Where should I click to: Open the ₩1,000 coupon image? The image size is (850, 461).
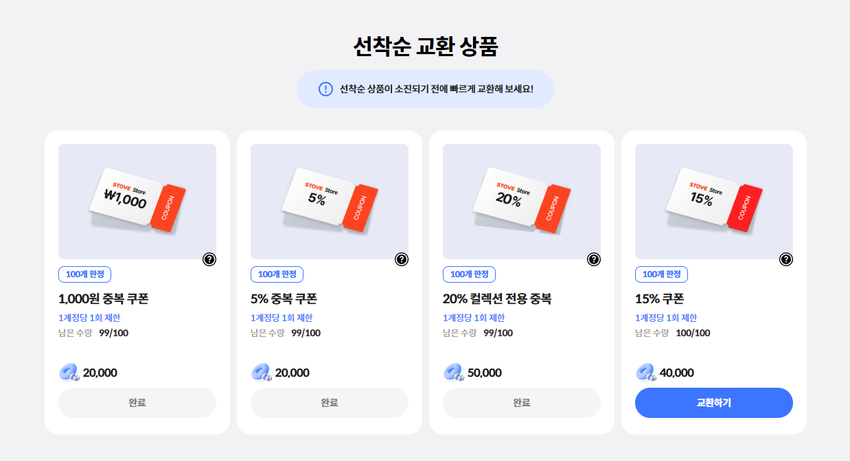click(137, 201)
